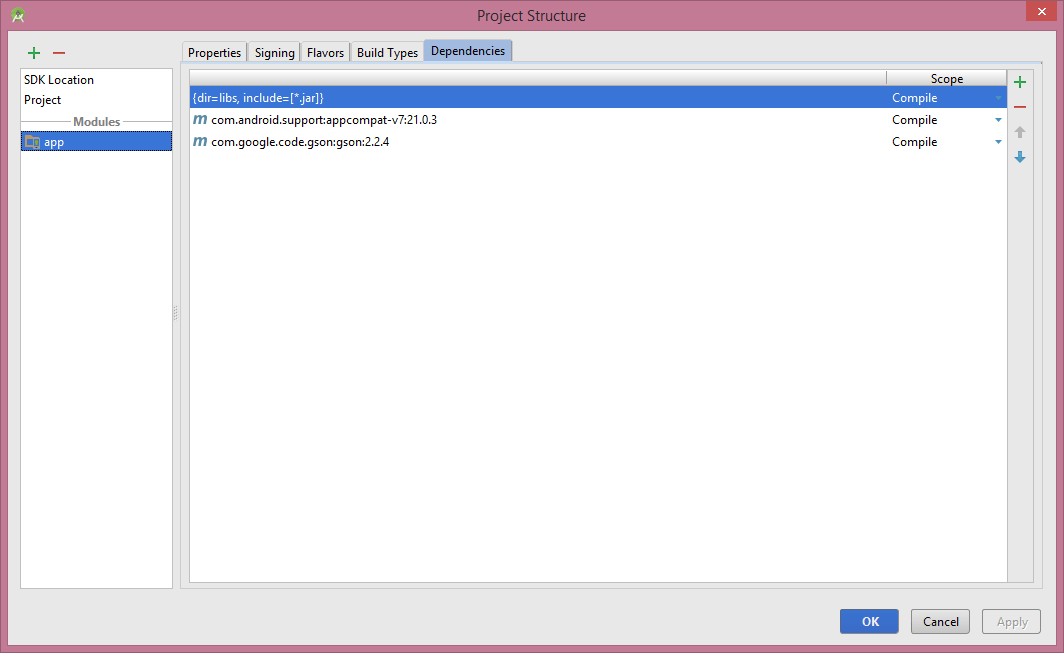Switch to the Properties tab
The height and width of the screenshot is (653, 1064).
214,51
